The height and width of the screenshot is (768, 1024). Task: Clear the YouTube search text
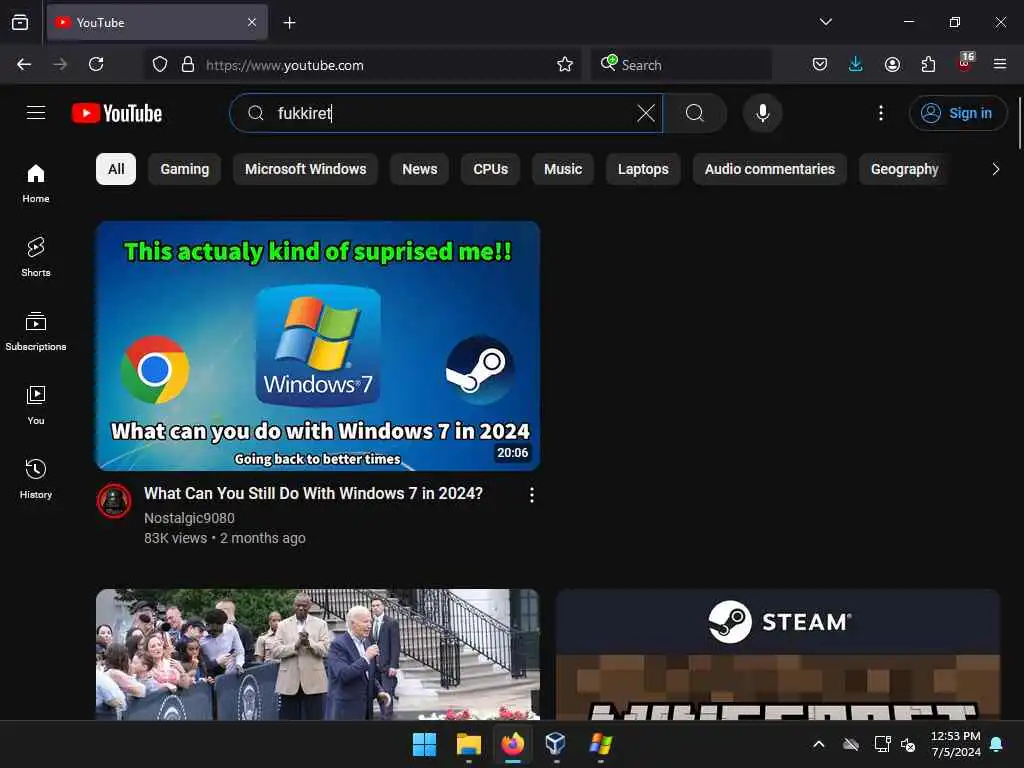click(645, 113)
